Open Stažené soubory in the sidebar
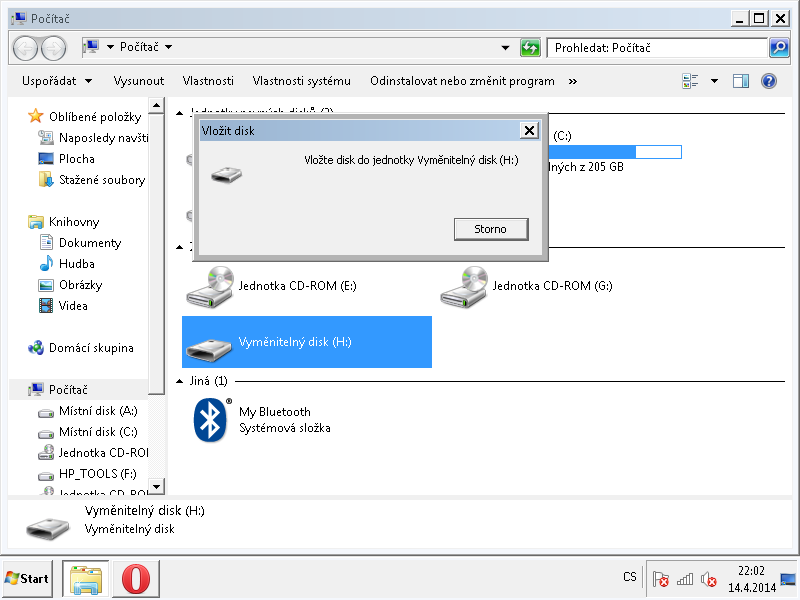Viewport: 800px width, 600px height. 92,180
